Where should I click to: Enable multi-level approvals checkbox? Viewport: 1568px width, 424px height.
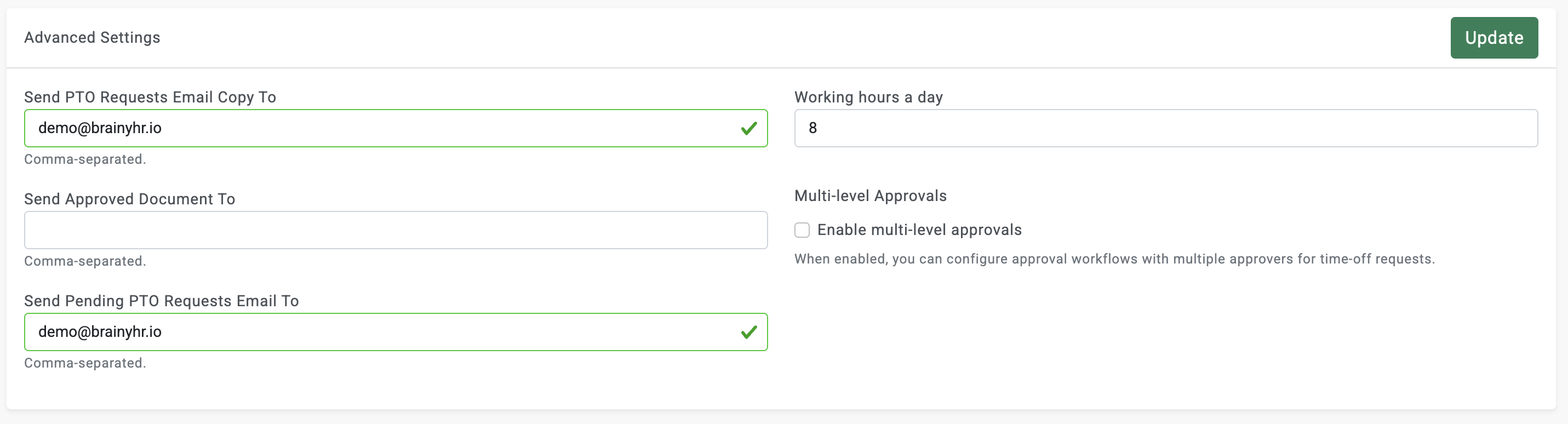pos(802,230)
